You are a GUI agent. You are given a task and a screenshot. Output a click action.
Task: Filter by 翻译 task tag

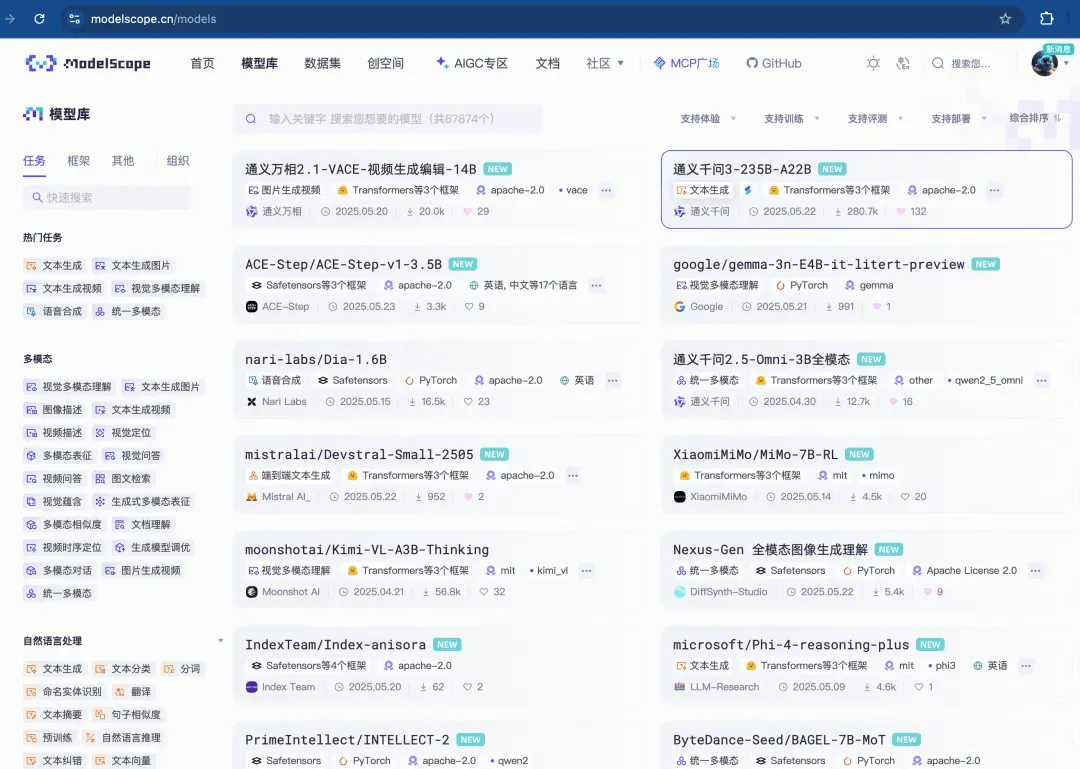[132, 691]
